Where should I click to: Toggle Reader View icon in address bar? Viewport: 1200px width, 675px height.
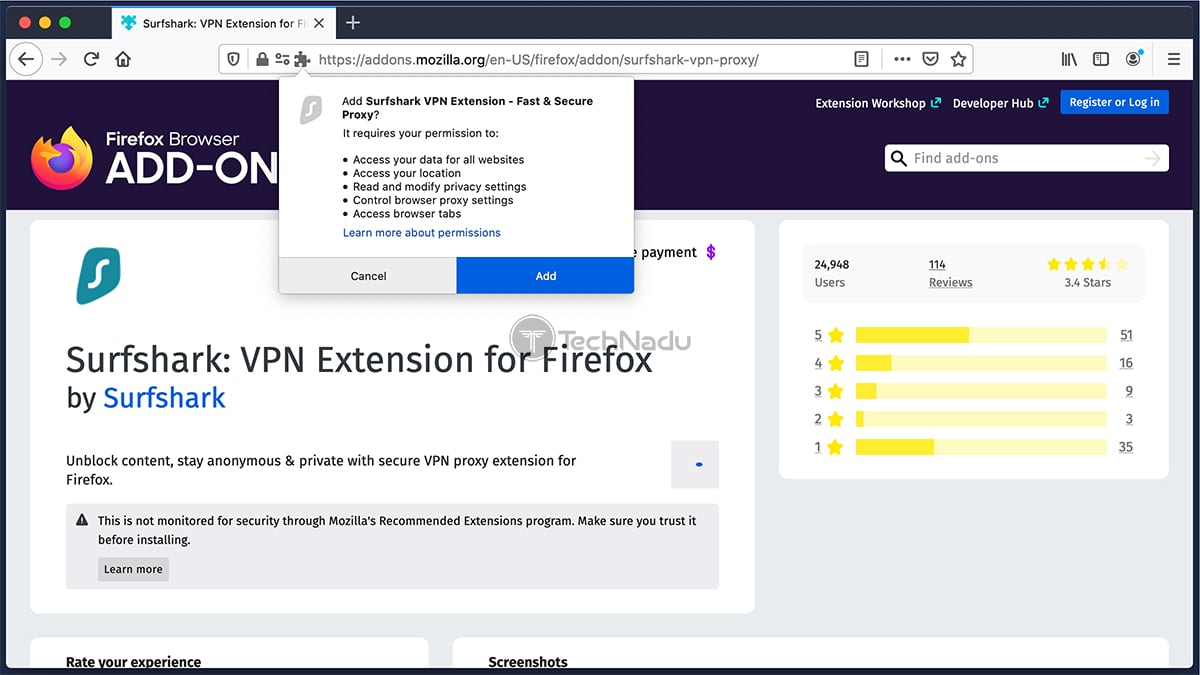tap(861, 59)
